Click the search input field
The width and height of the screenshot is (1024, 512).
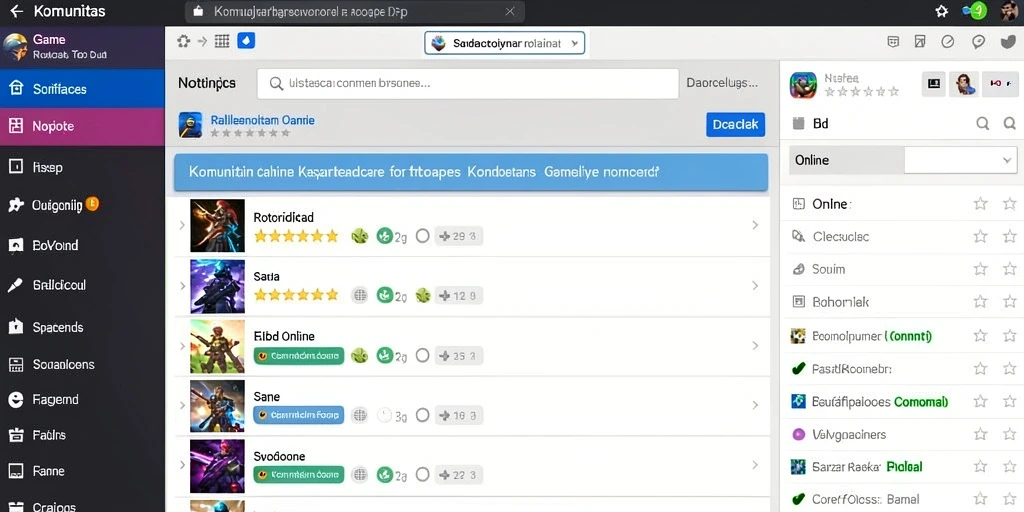(x=468, y=84)
